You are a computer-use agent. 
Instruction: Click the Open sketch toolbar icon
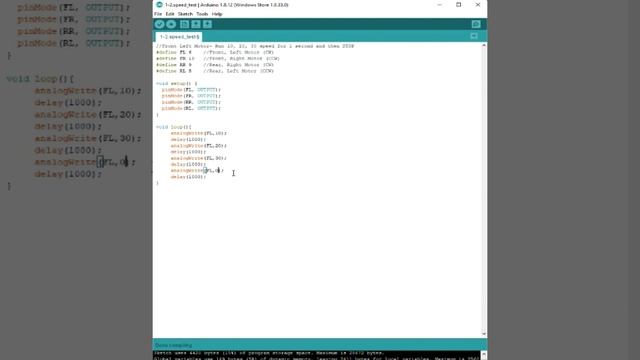pos(196,24)
